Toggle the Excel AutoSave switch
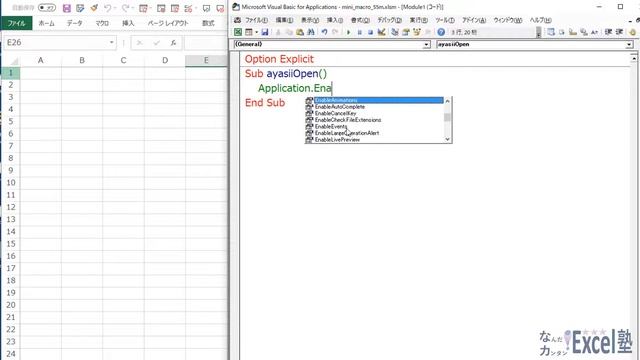This screenshot has height=360, width=640. [47, 8]
